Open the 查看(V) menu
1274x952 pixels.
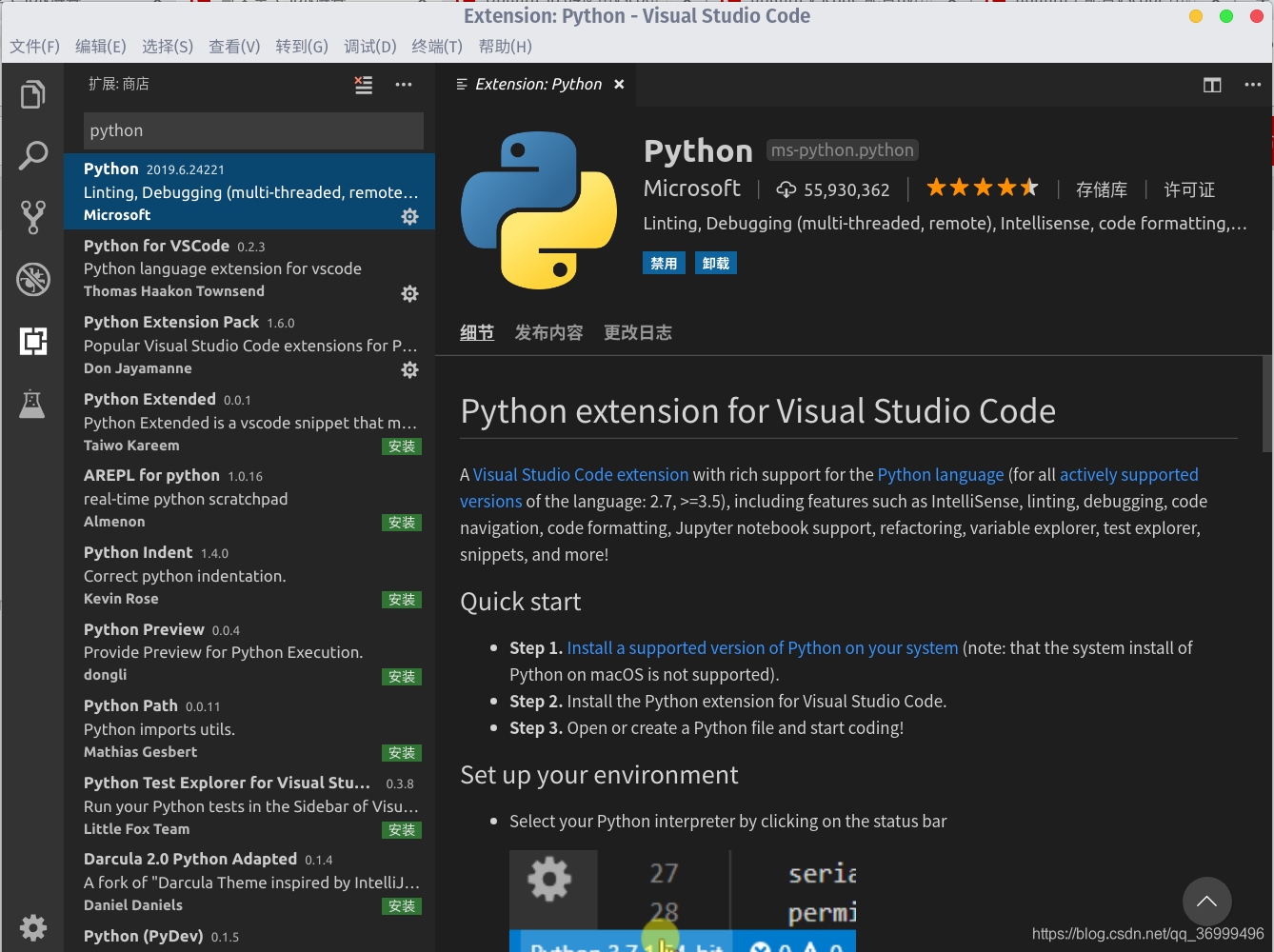click(235, 47)
